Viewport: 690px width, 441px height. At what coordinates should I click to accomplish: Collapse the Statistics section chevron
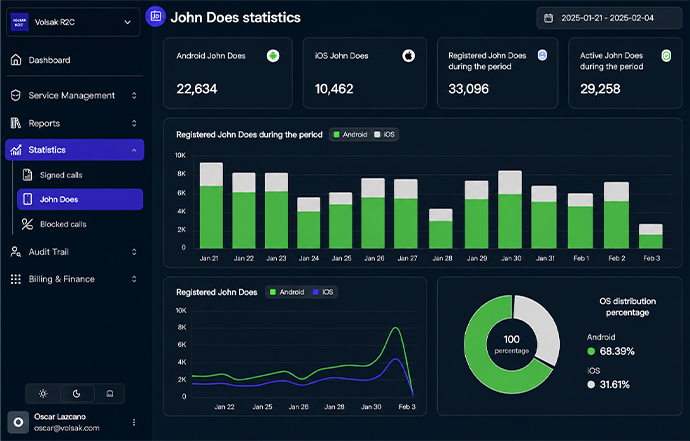tap(134, 150)
